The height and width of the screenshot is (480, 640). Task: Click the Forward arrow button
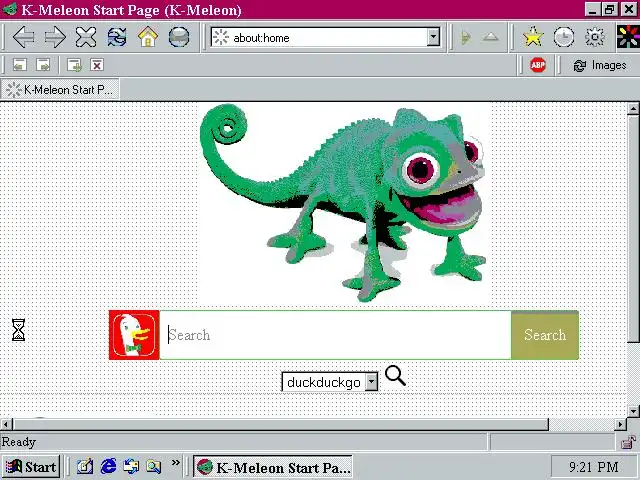point(55,37)
